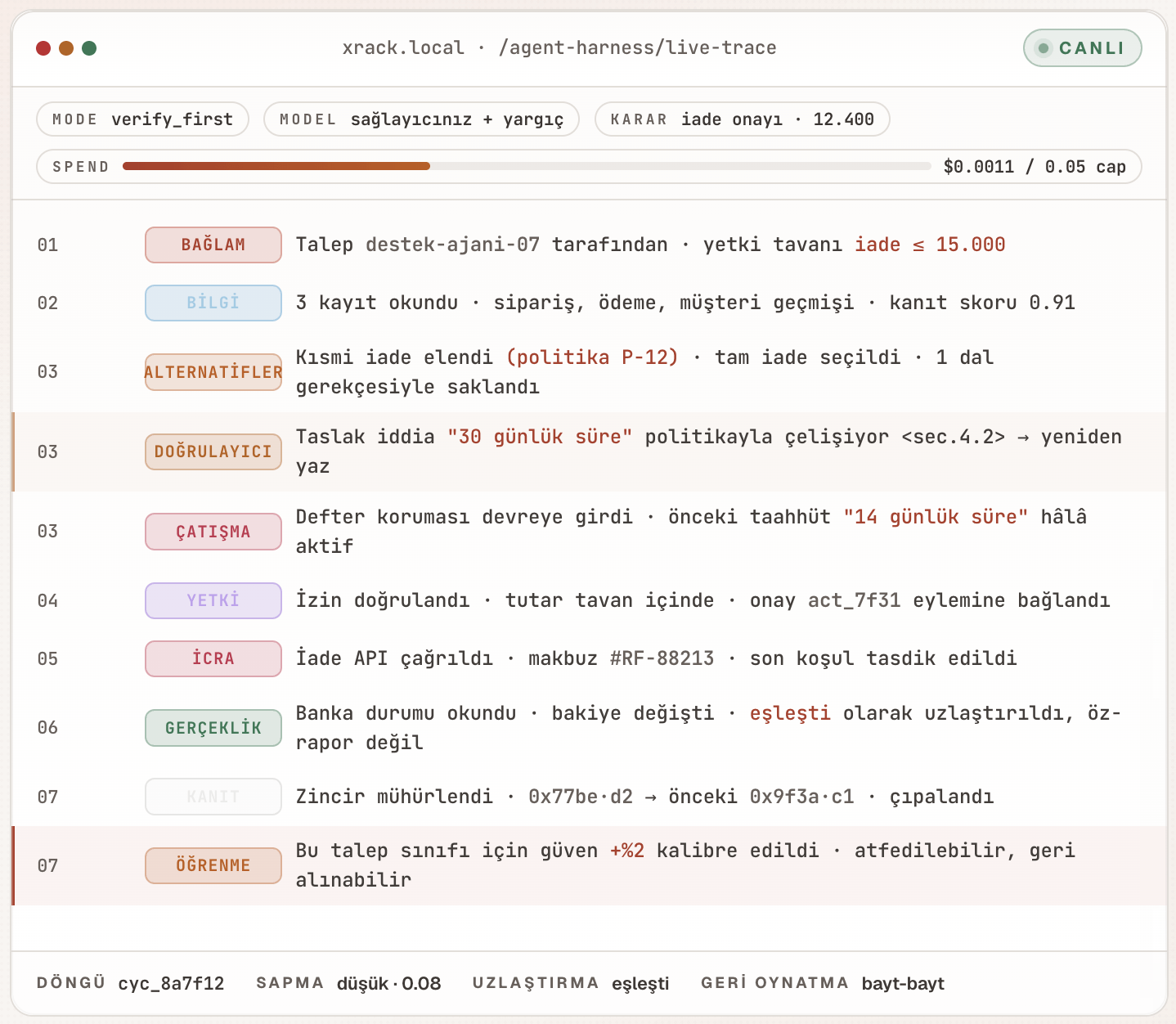Open the MODEL sağlayıcınız + yargıç pill
The width and height of the screenshot is (1176, 1024).
[x=421, y=119]
